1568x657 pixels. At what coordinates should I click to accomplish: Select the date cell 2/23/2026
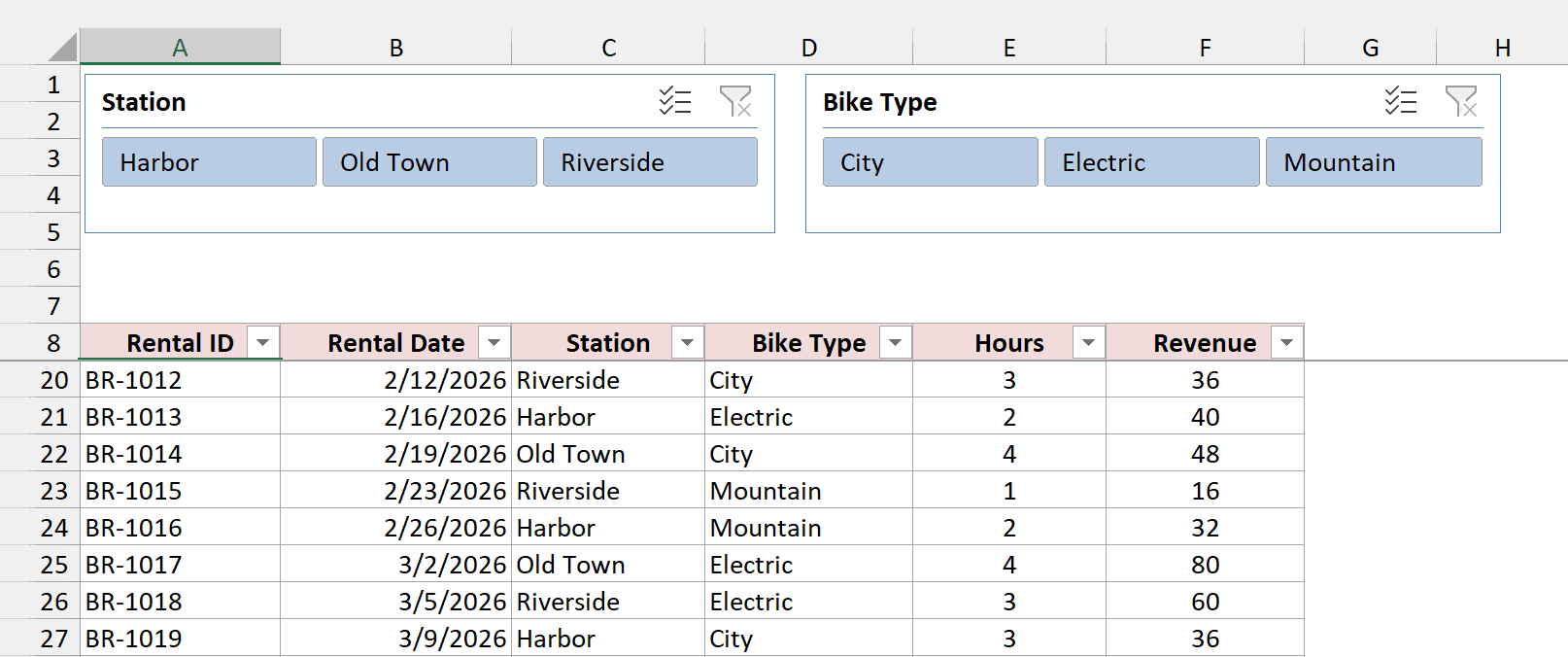click(x=395, y=491)
